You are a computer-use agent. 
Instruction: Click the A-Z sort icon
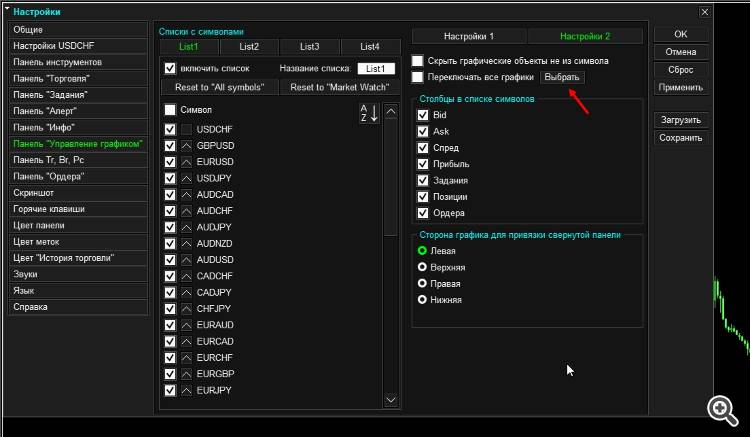click(369, 113)
